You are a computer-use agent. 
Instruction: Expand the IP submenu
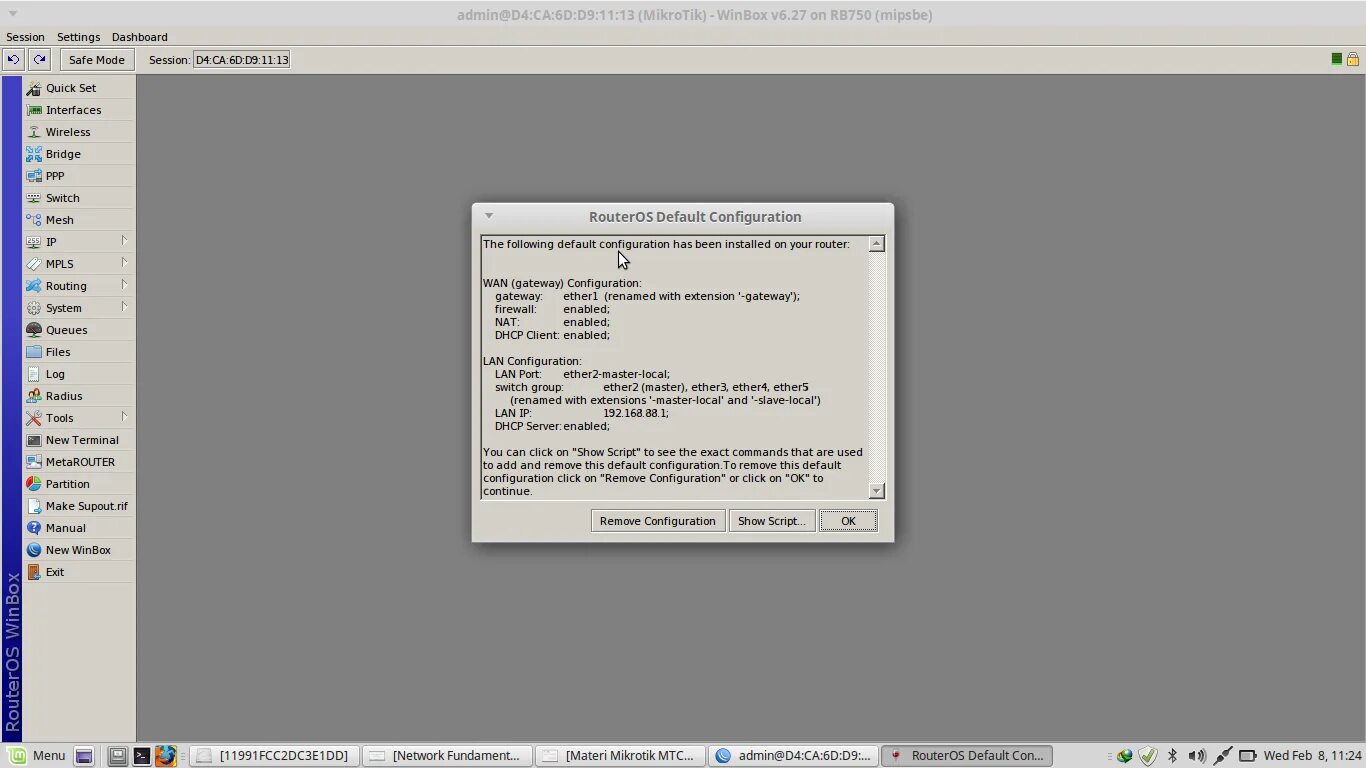click(78, 242)
